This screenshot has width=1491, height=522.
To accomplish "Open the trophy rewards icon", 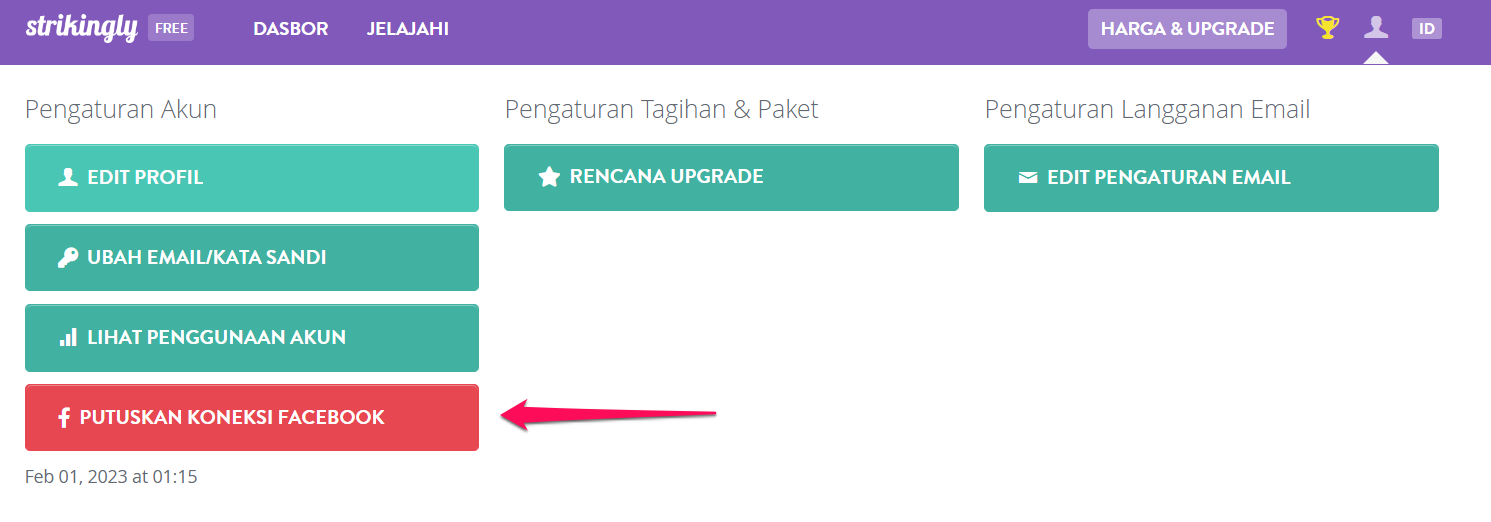I will tap(1327, 28).
